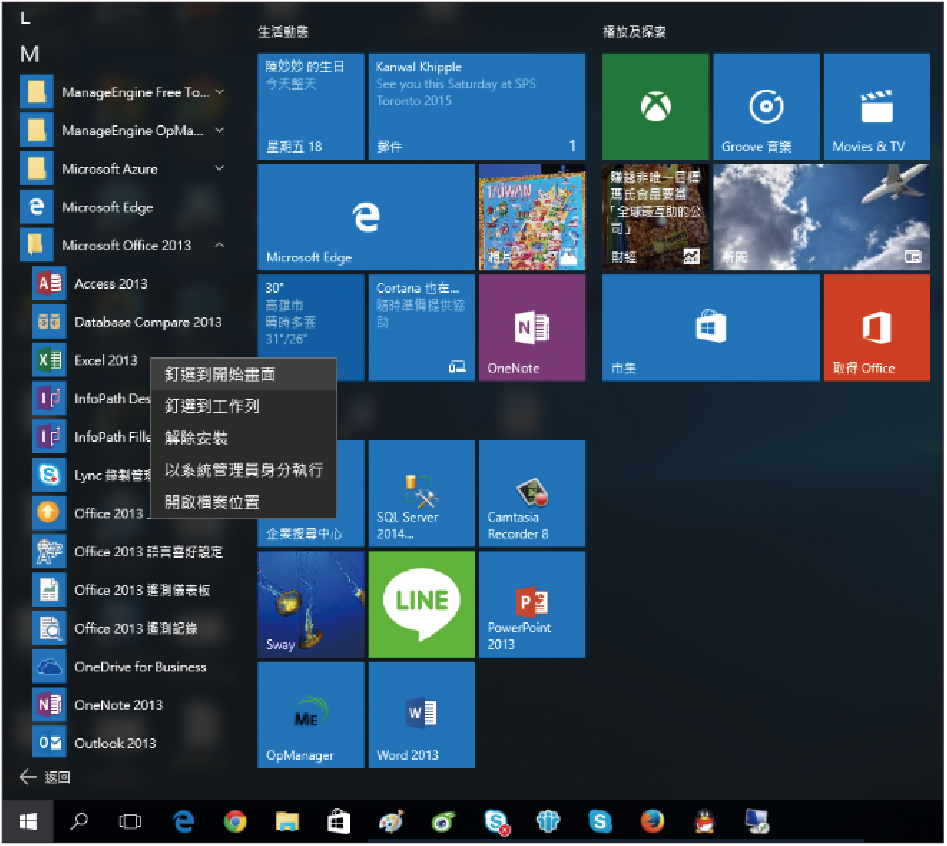Open the InfoPath Designer icon

pos(49,399)
